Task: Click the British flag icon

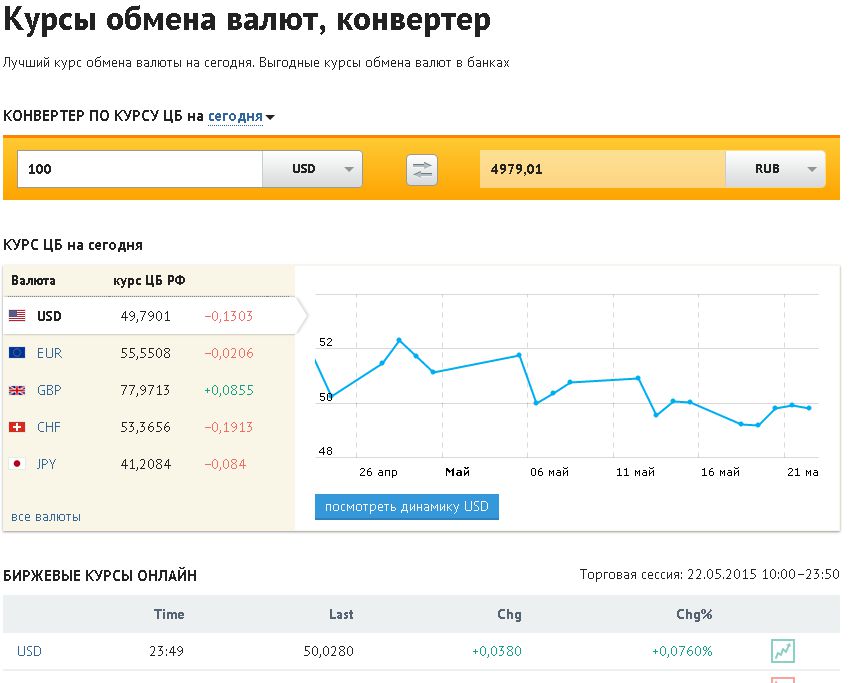Action: 17,390
